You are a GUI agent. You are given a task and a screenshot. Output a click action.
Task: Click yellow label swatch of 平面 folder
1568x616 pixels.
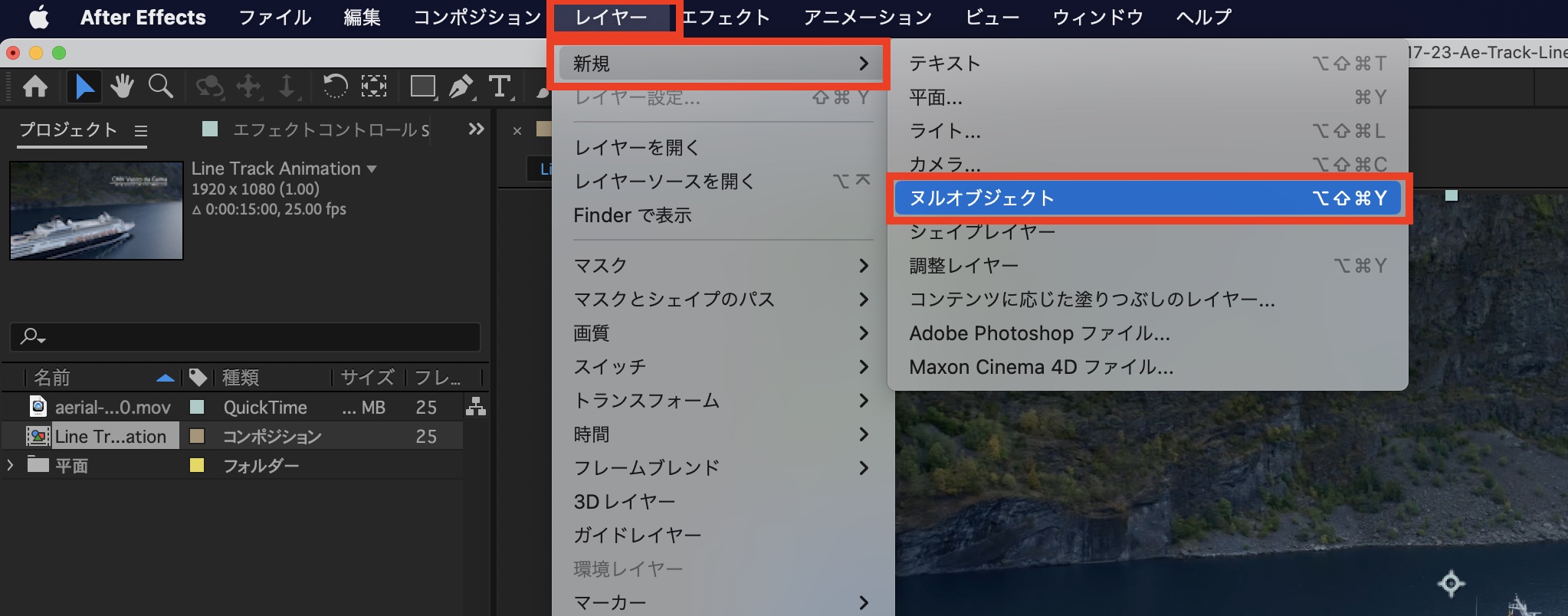[x=197, y=465]
